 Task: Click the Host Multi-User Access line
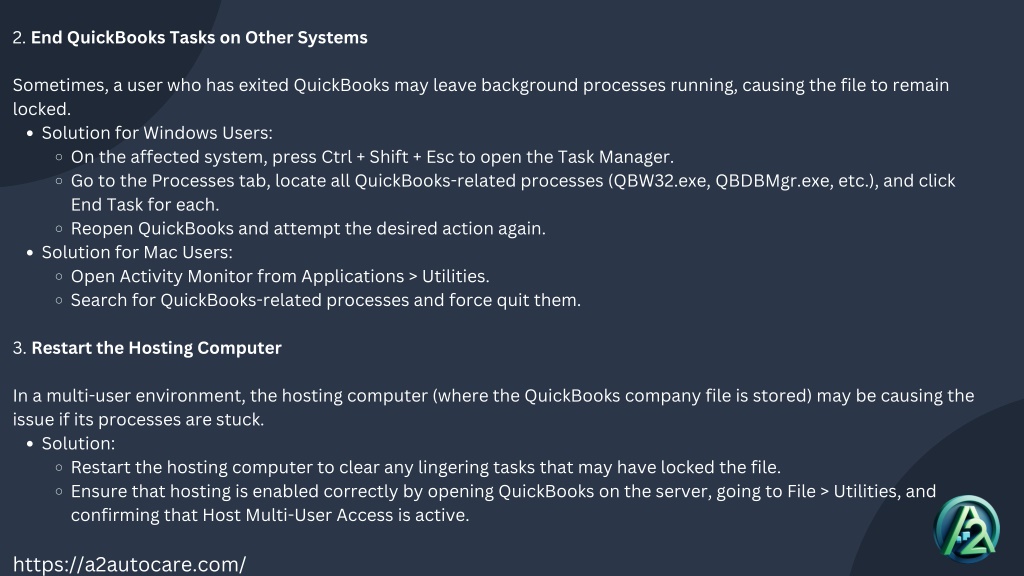(x=270, y=515)
